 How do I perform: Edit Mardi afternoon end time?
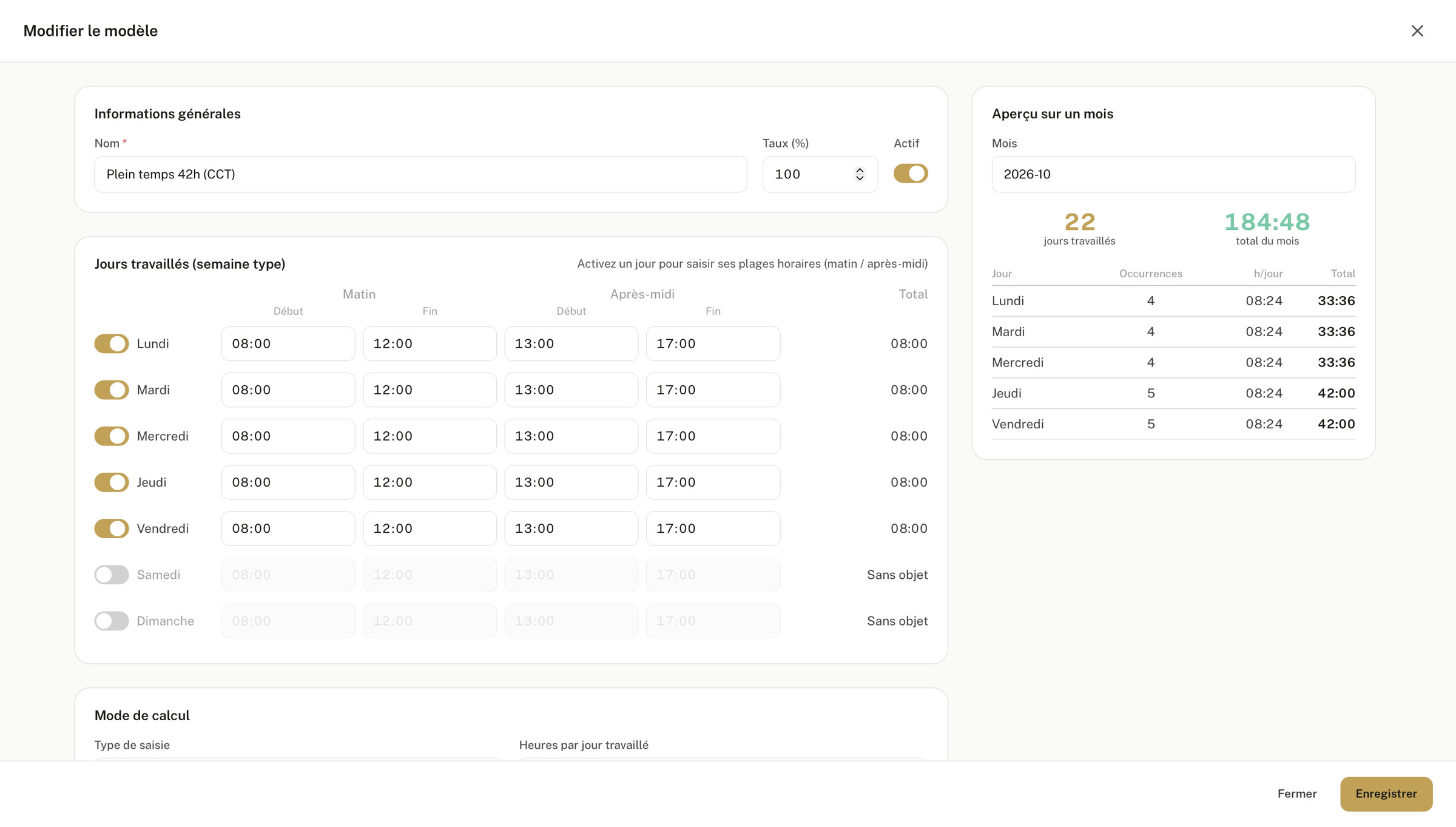[x=713, y=390]
